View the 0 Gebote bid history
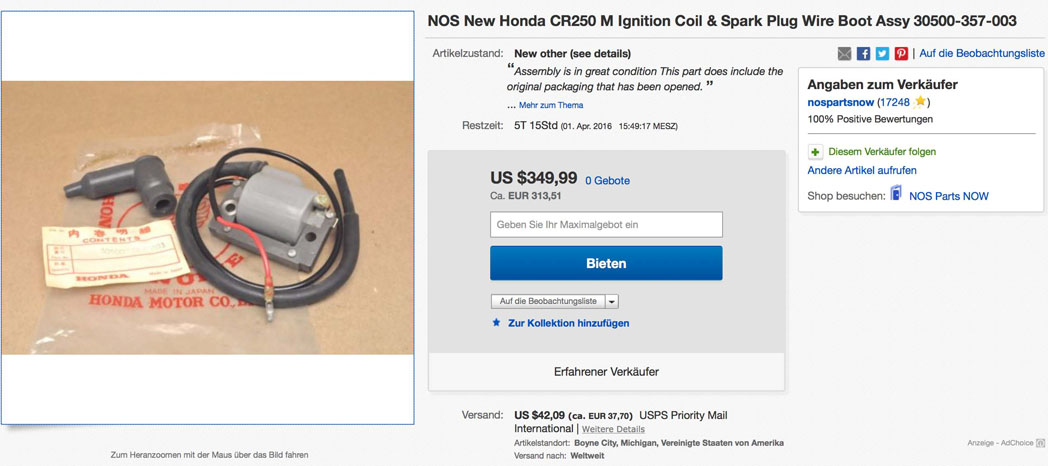 [607, 181]
